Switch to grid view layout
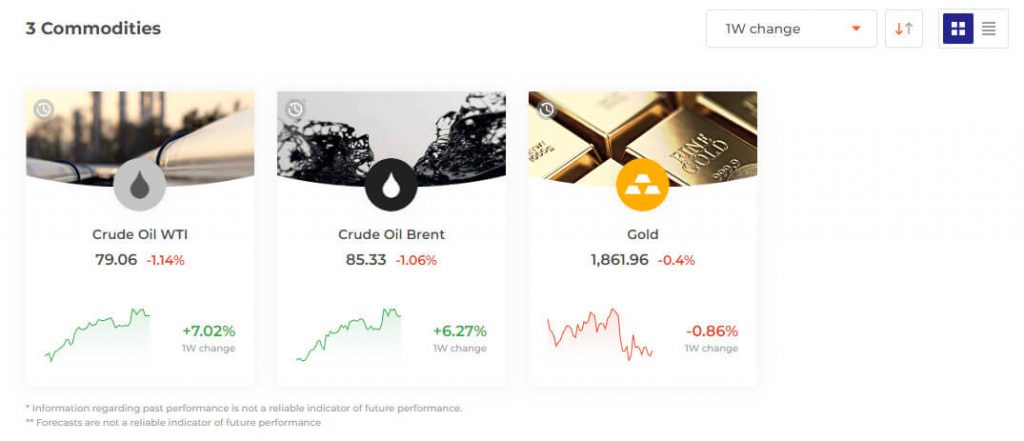Image resolution: width=1024 pixels, height=441 pixels. tap(958, 29)
